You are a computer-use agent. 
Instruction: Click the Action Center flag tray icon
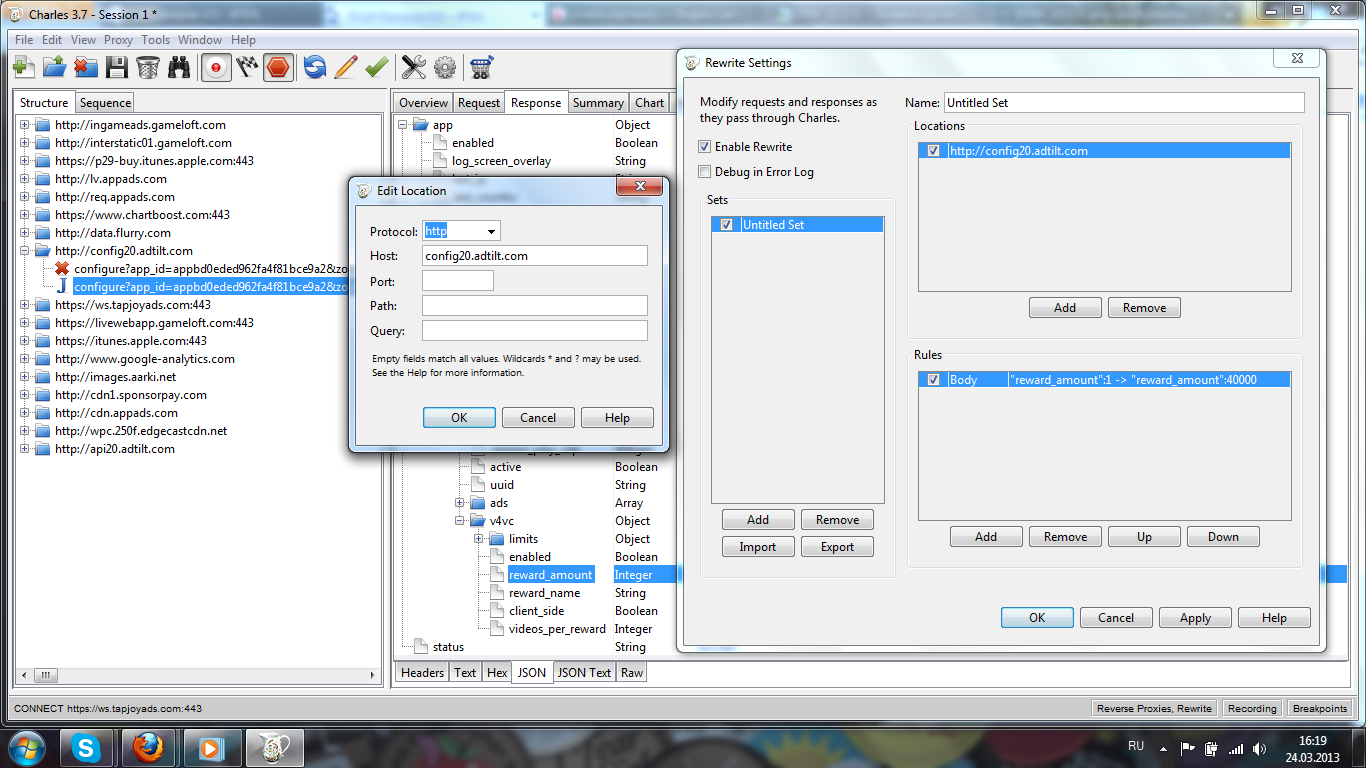[1188, 748]
